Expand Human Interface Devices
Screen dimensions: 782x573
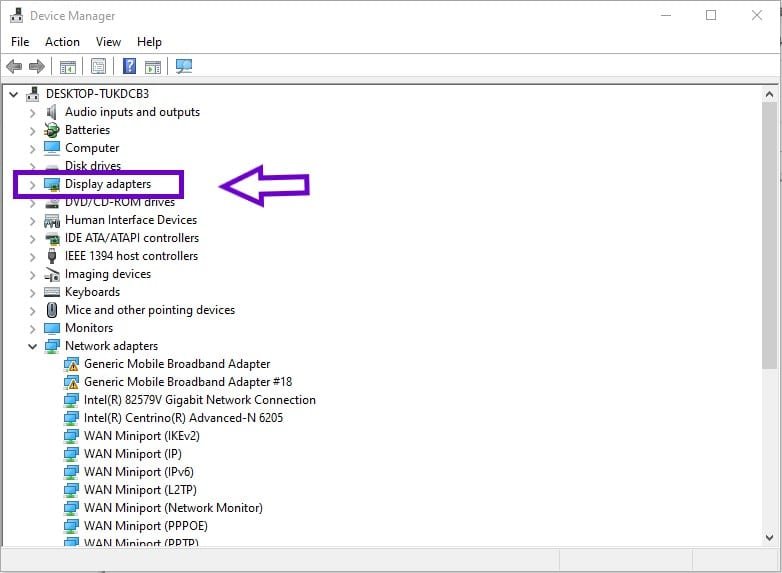tap(32, 221)
